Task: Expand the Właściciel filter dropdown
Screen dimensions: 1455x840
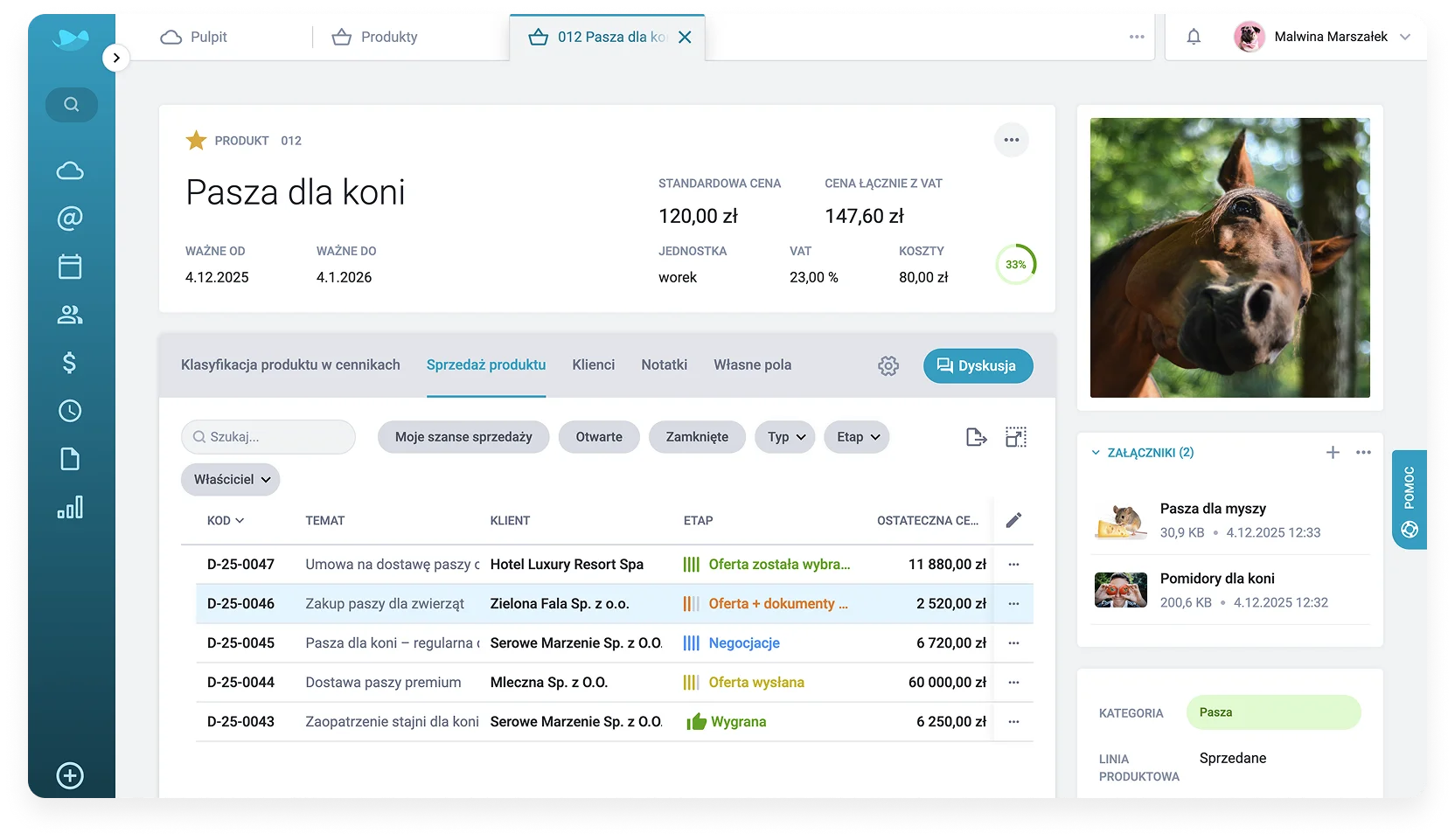Action: click(x=231, y=479)
